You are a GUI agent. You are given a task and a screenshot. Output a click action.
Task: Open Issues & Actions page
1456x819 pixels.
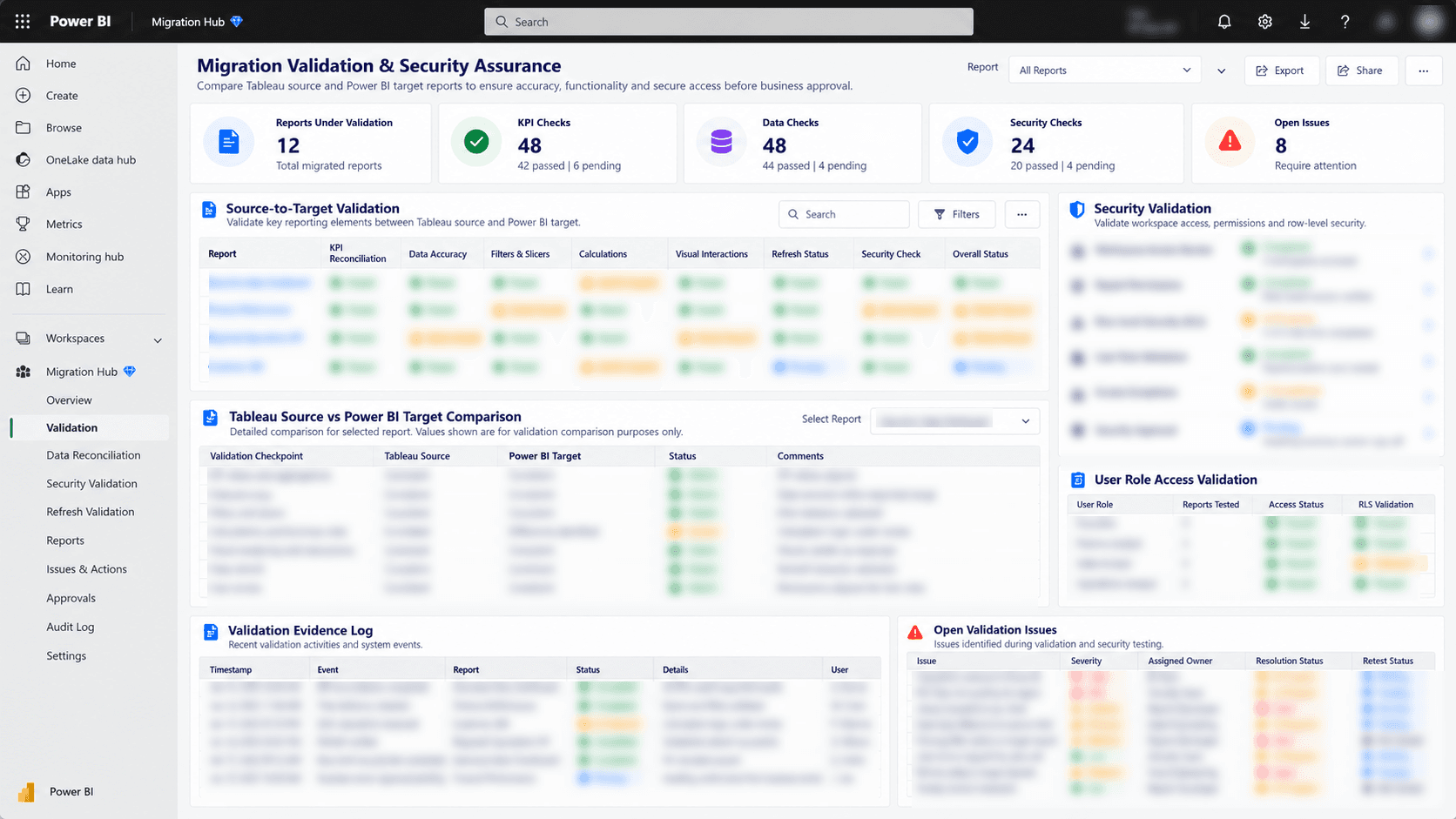click(x=86, y=569)
